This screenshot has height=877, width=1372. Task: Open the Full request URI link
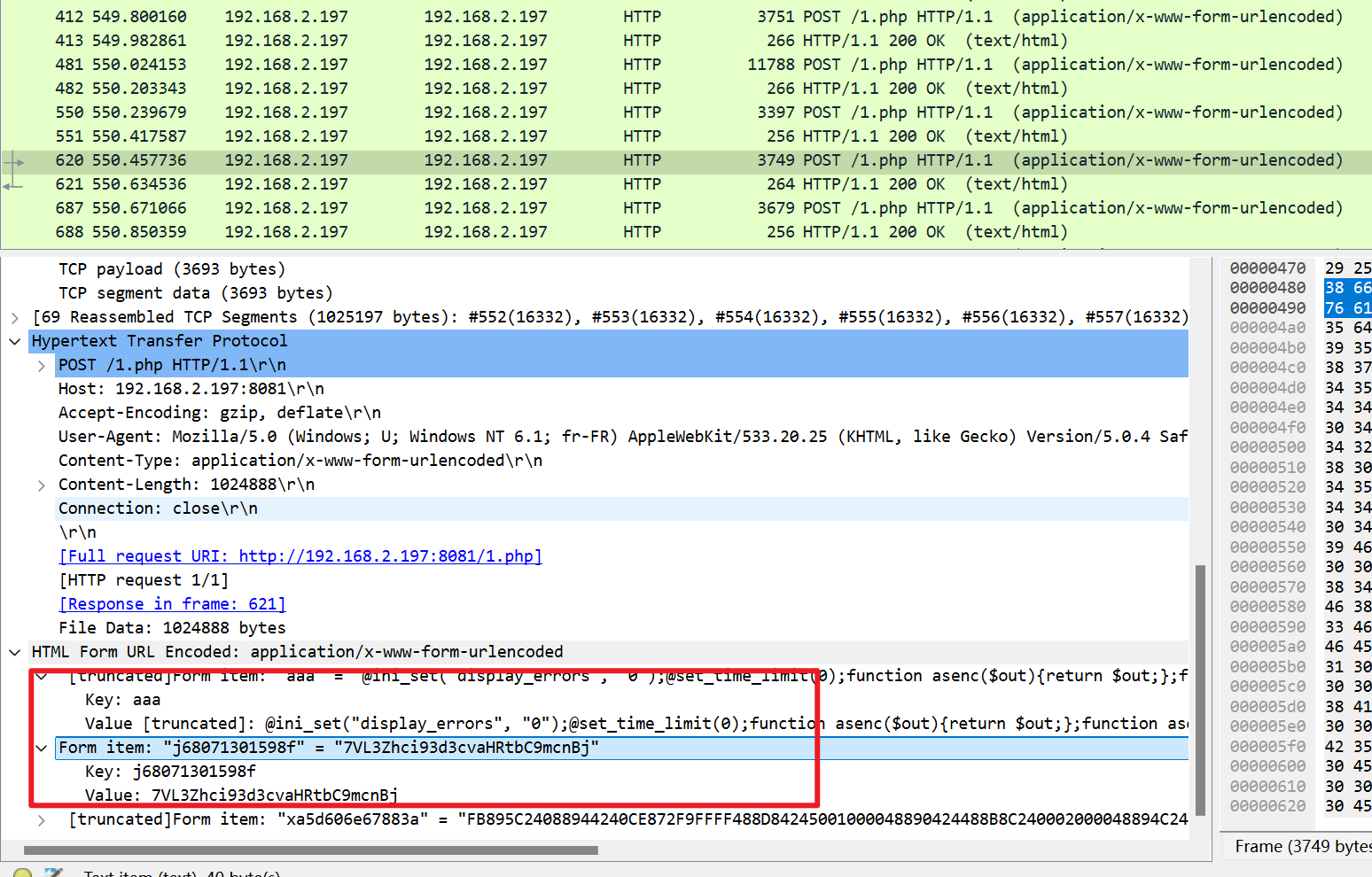300,556
